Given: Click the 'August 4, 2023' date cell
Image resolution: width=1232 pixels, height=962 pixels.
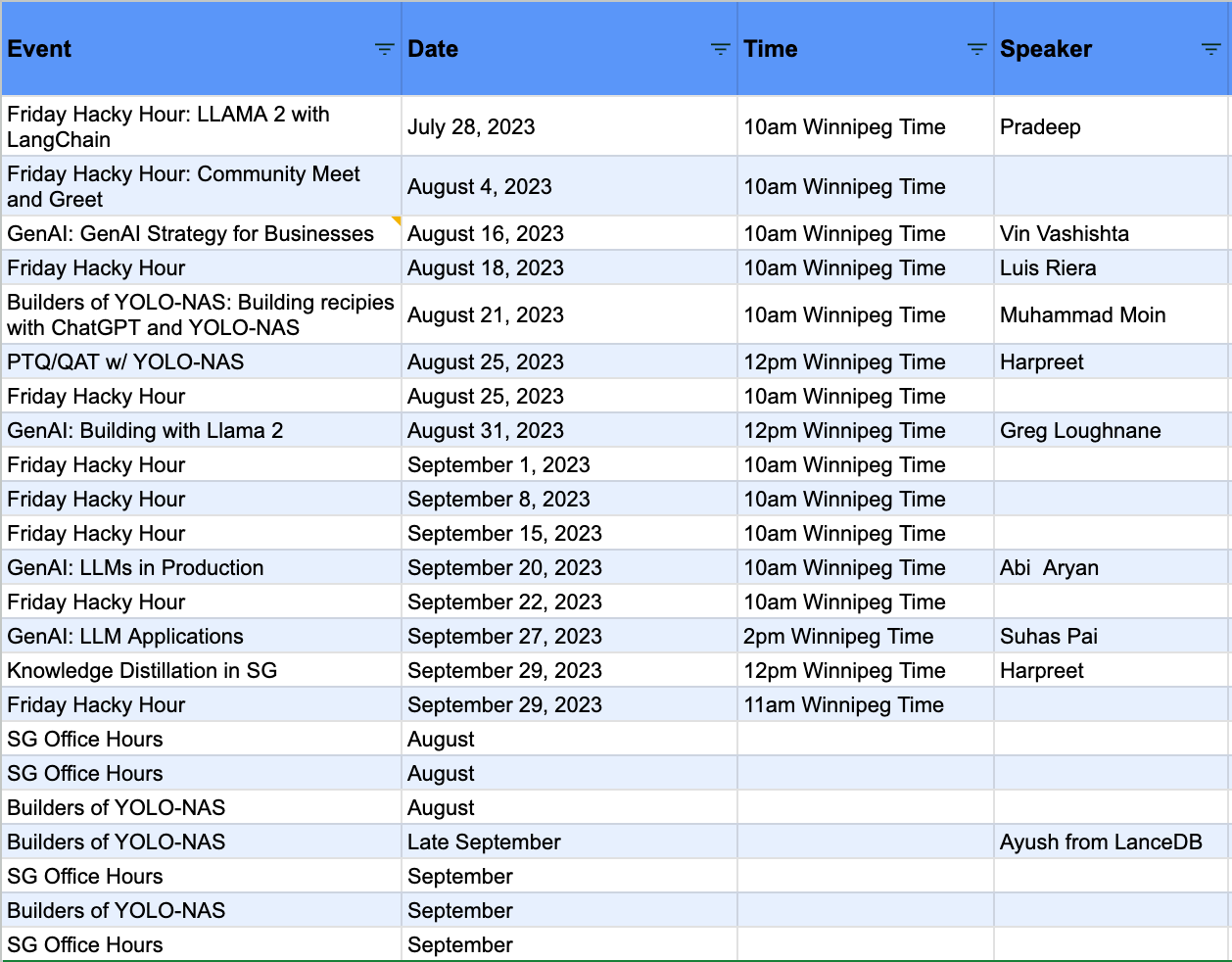Looking at the screenshot, I should pos(570,186).
